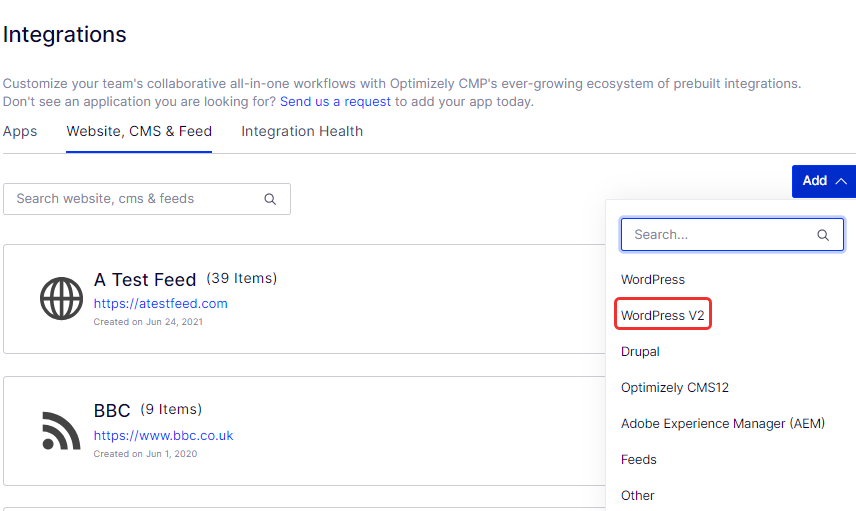Choose WordPress in the Add dropdown list

click(x=652, y=280)
